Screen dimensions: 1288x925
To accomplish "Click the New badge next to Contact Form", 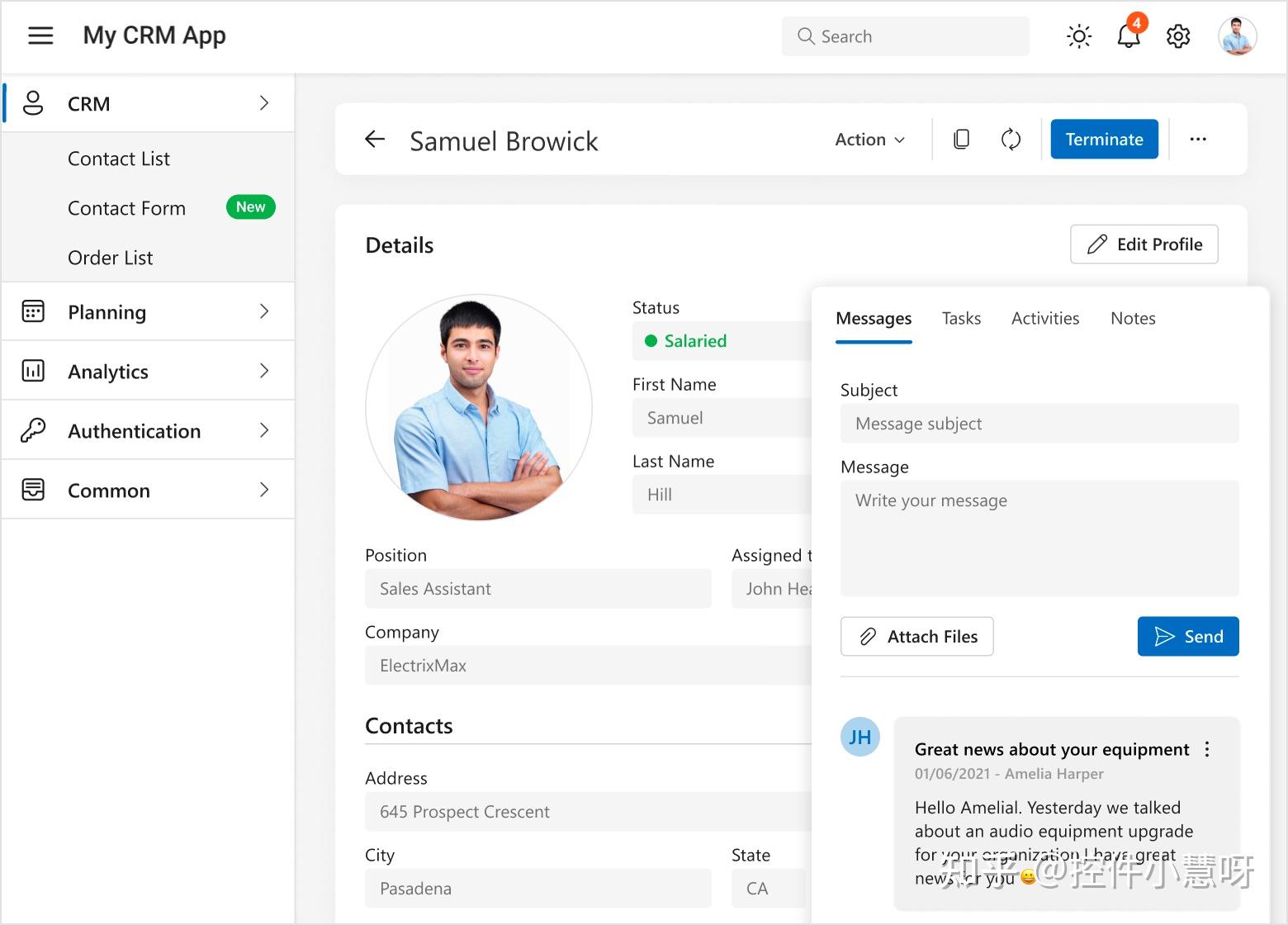I will 251,207.
